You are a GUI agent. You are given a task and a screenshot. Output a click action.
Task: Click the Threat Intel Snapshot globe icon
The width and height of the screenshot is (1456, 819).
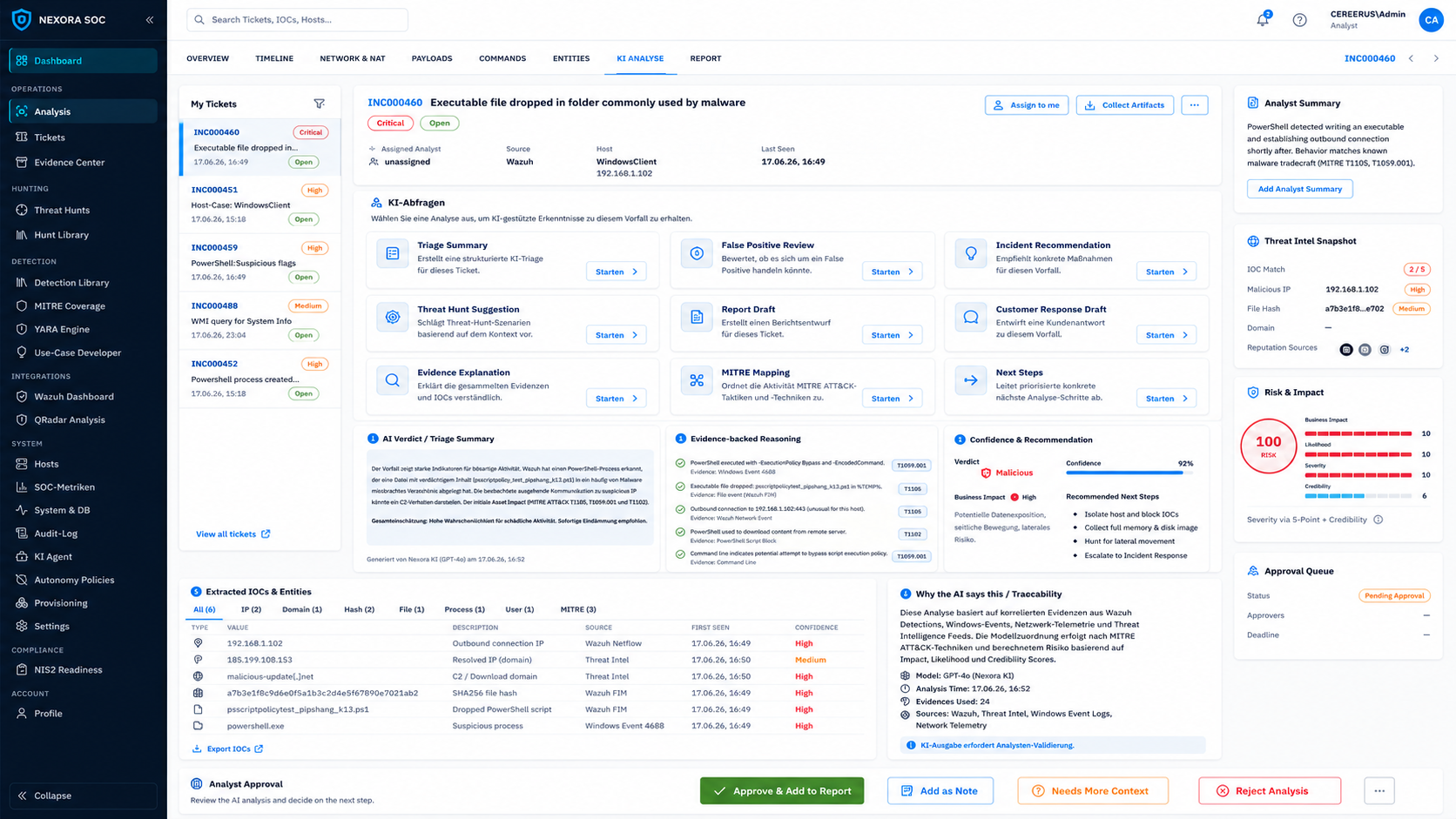(1253, 241)
